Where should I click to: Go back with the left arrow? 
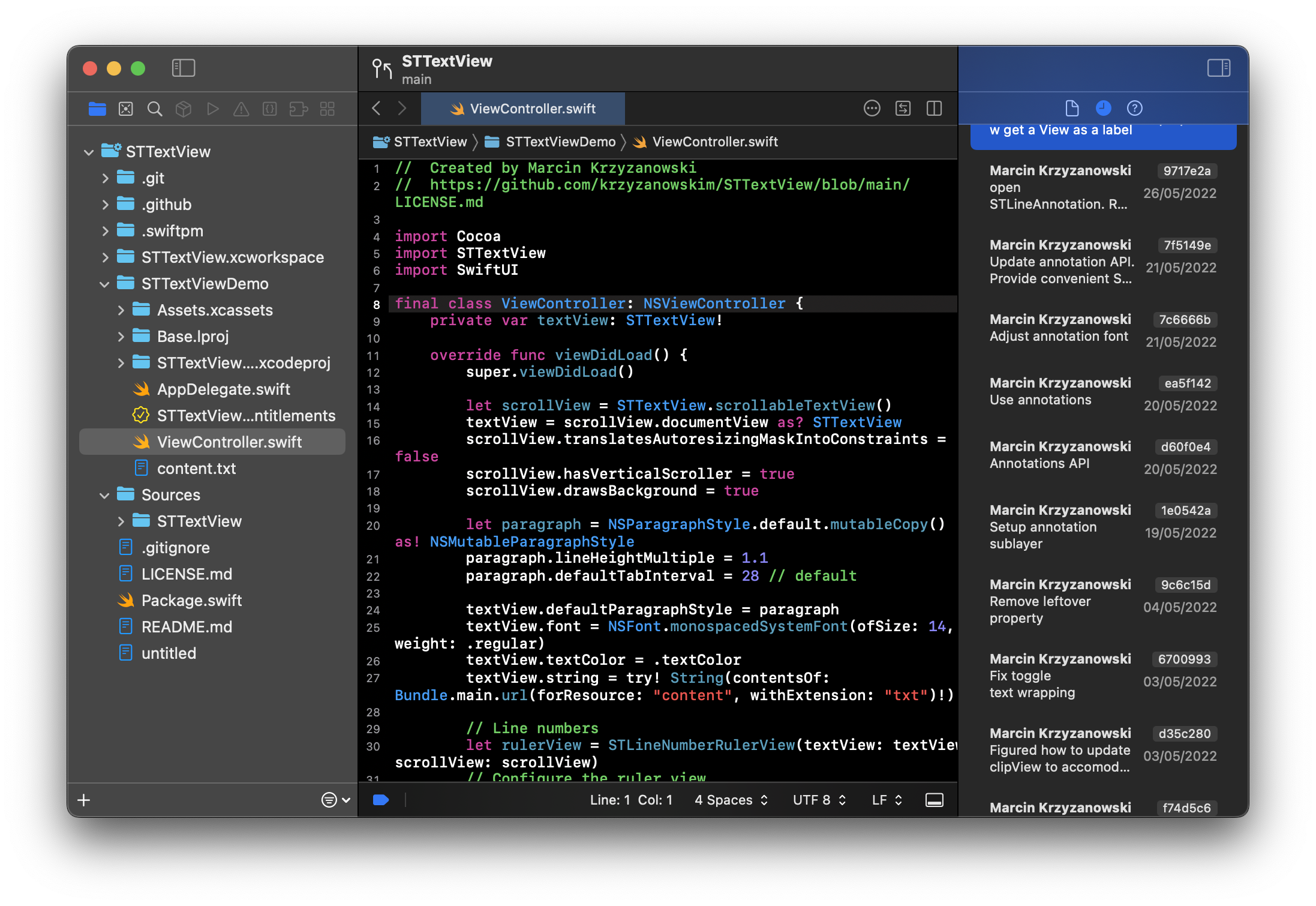point(377,108)
